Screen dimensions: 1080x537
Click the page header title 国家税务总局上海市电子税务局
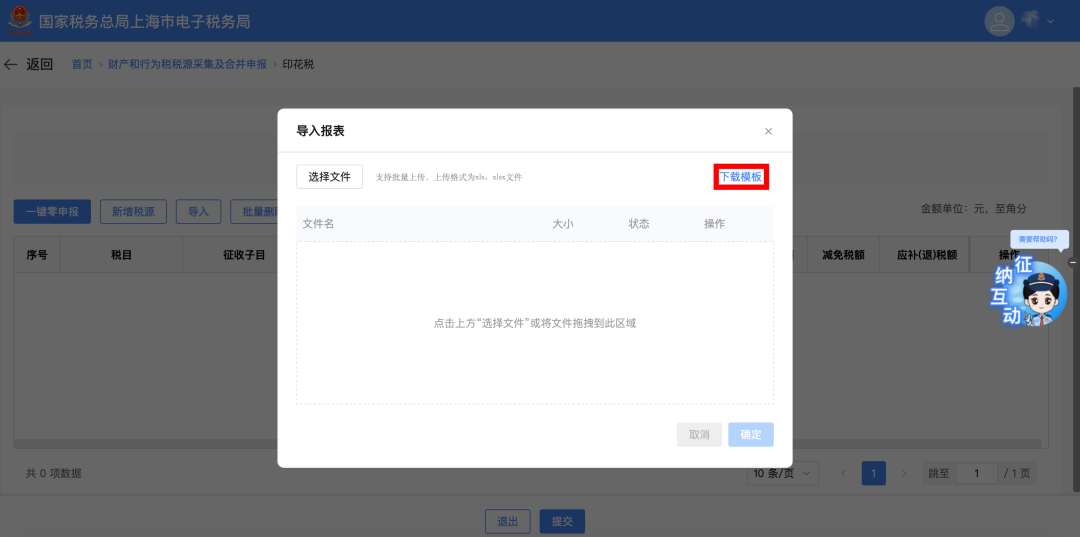[144, 21]
